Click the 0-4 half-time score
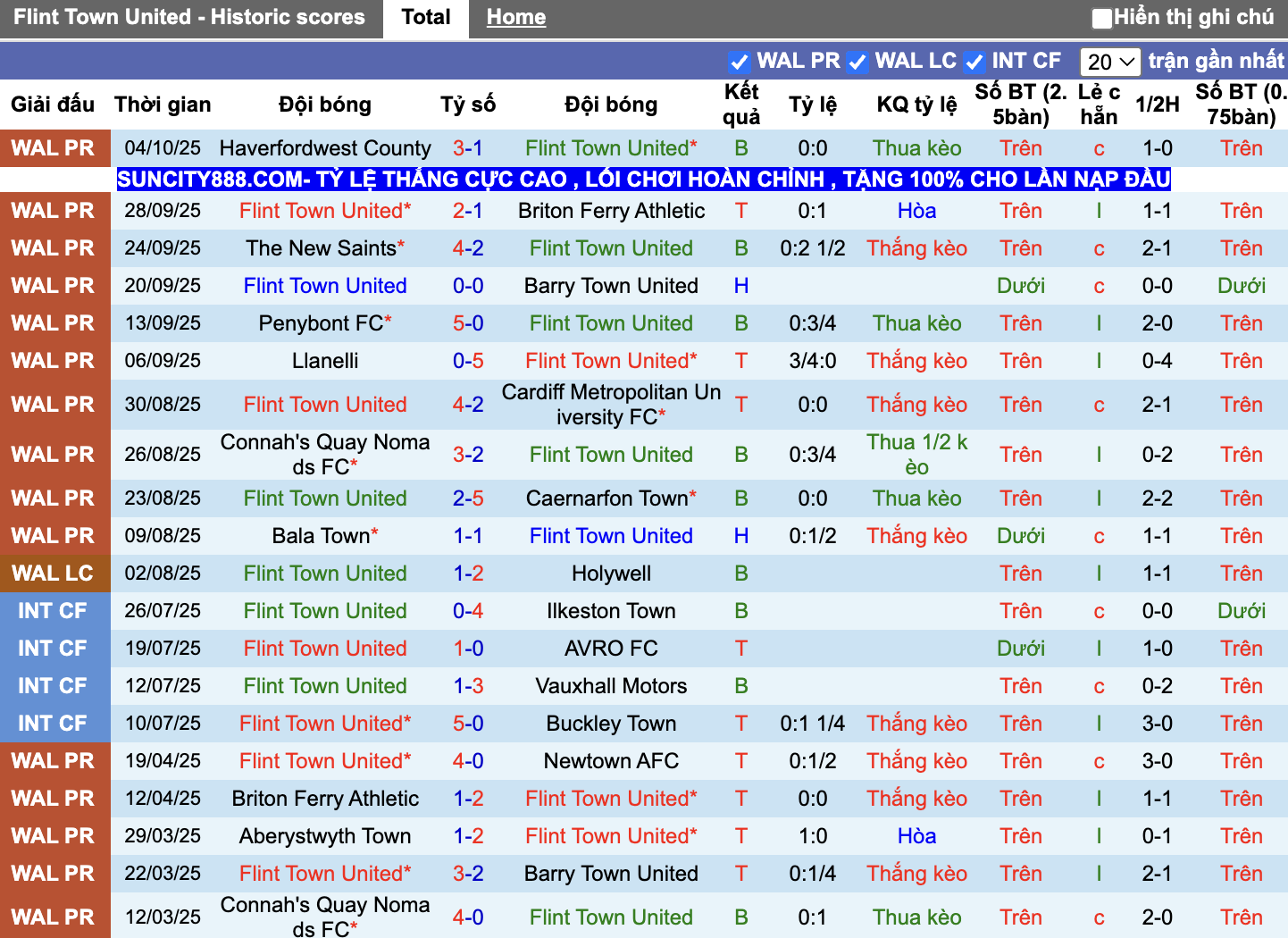This screenshot has width=1288, height=938. click(x=1158, y=361)
